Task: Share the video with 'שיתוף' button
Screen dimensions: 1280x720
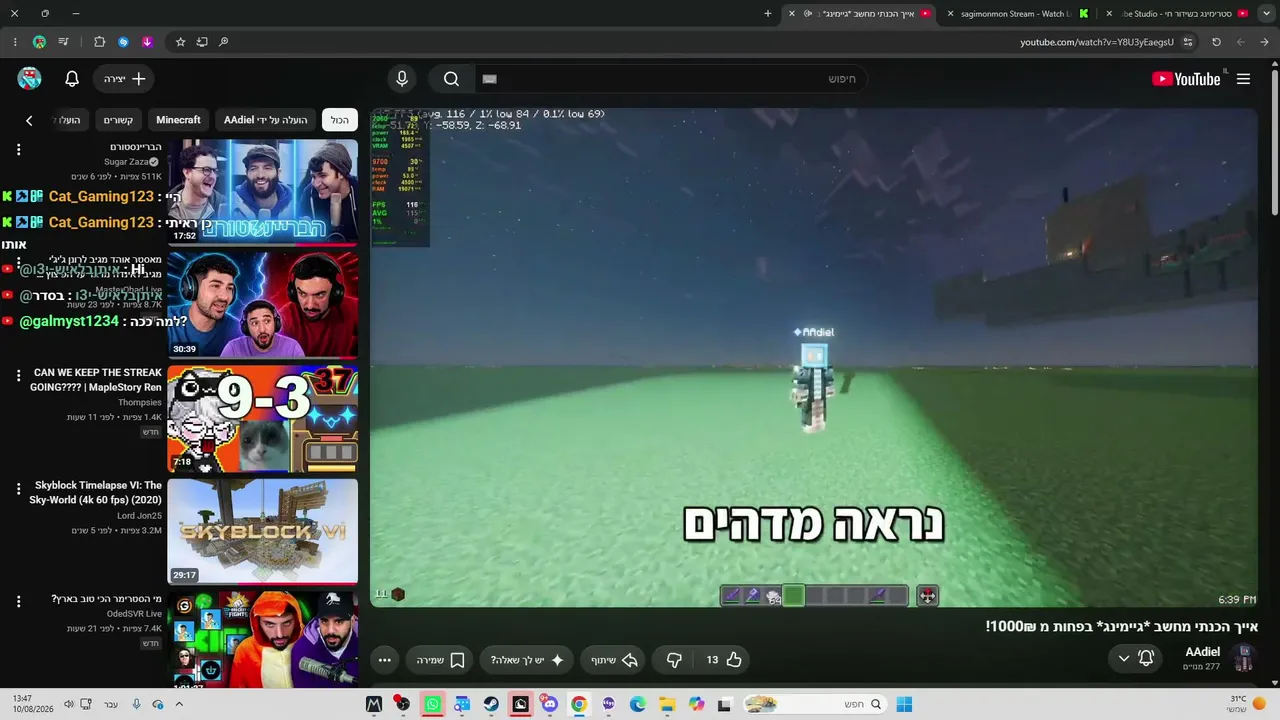Action: click(614, 660)
